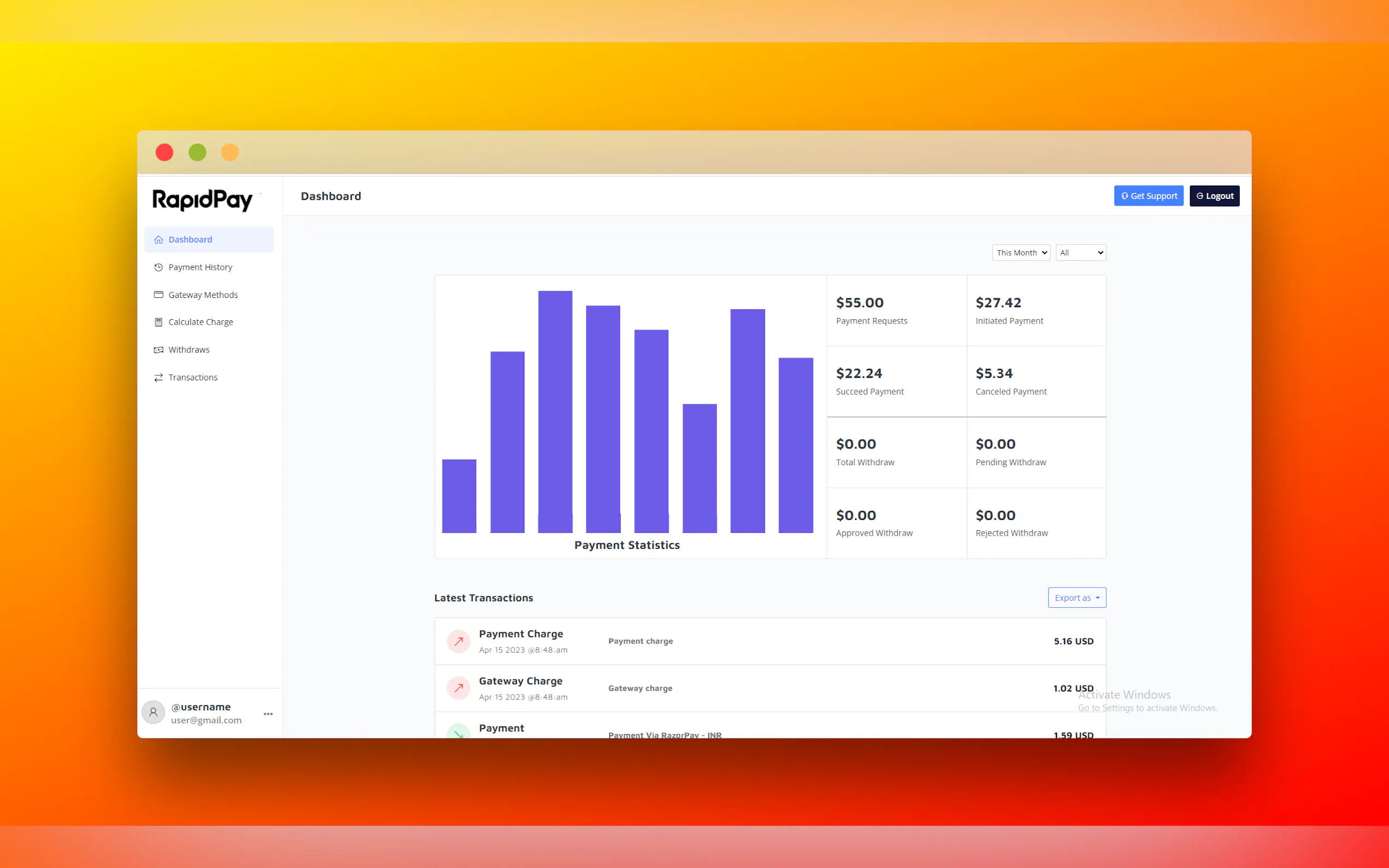The image size is (1389, 868).
Task: Open the Gateway Charge transaction row
Action: pyautogui.click(x=769, y=688)
